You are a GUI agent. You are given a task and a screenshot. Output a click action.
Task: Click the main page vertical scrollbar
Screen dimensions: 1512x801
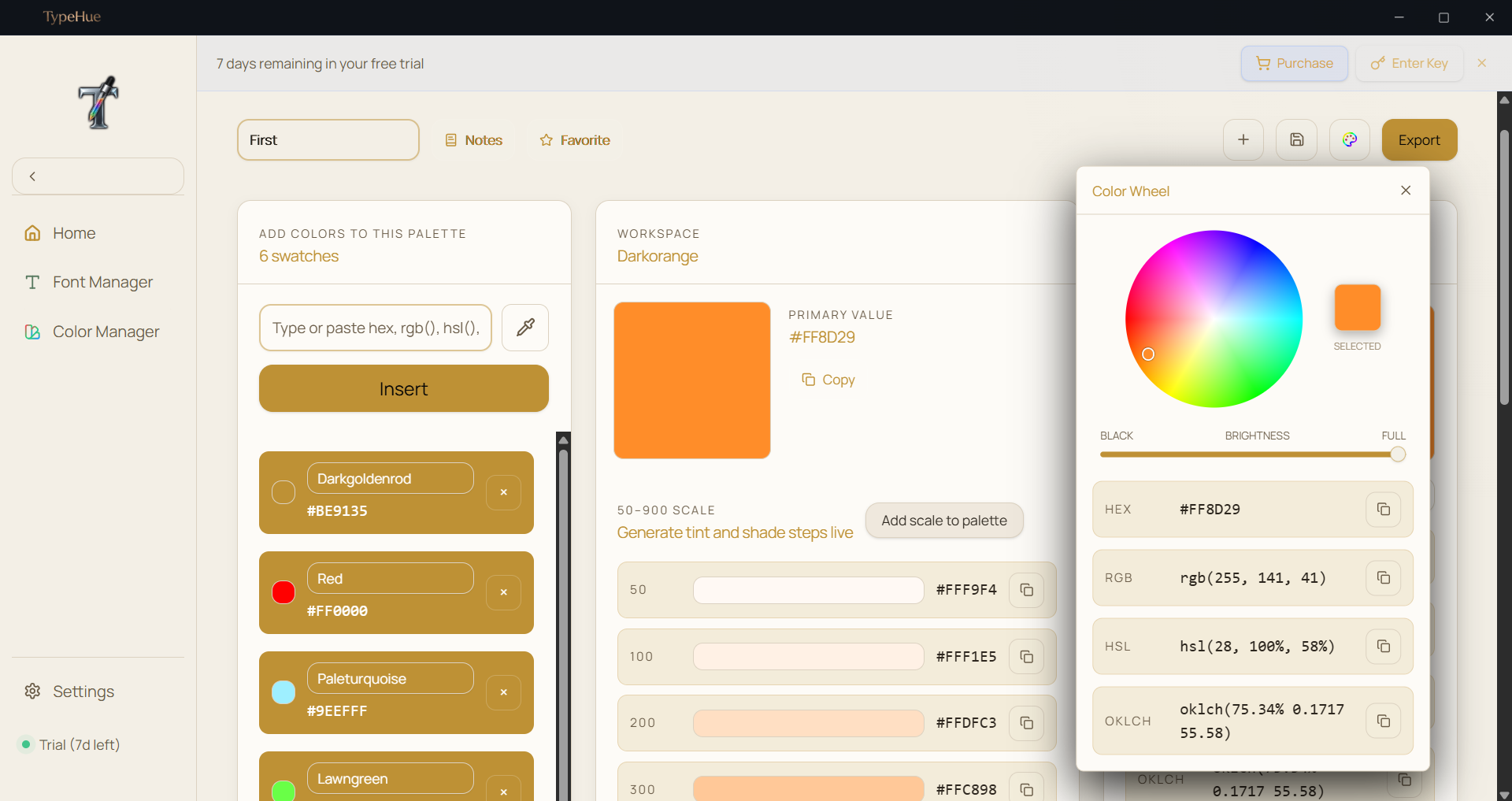(1504, 268)
